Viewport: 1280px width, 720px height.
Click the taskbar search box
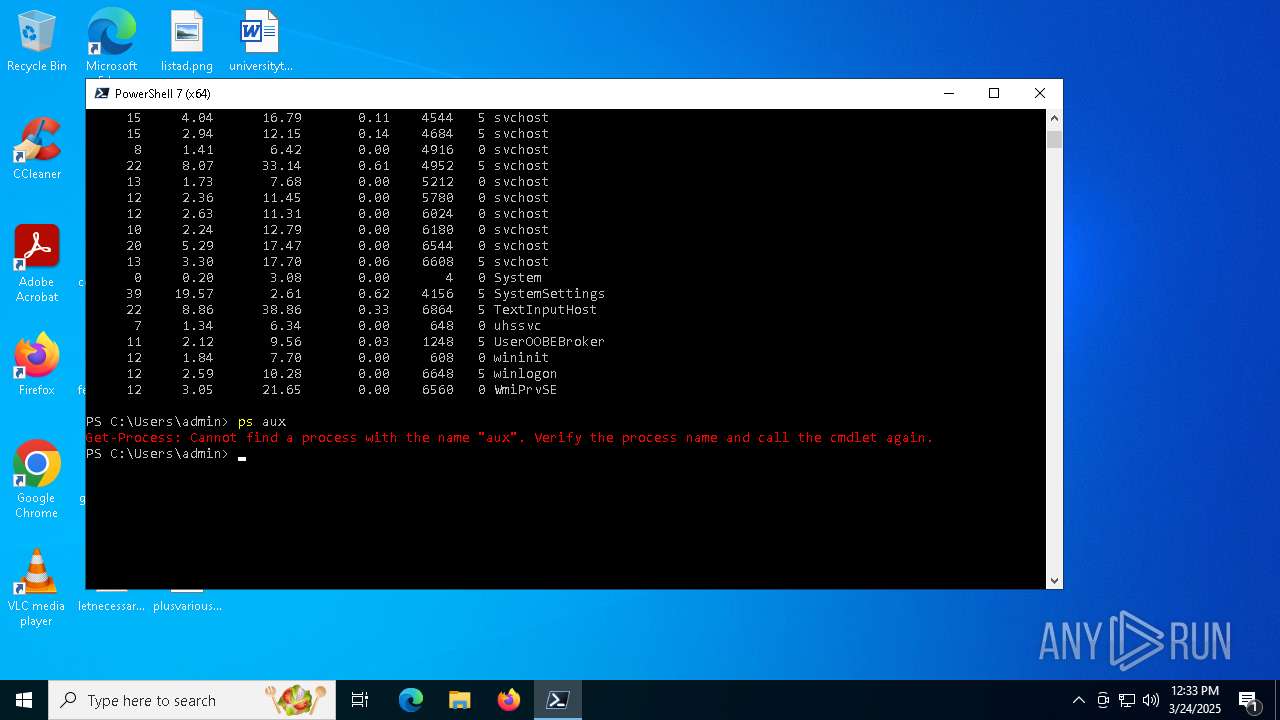[x=192, y=700]
